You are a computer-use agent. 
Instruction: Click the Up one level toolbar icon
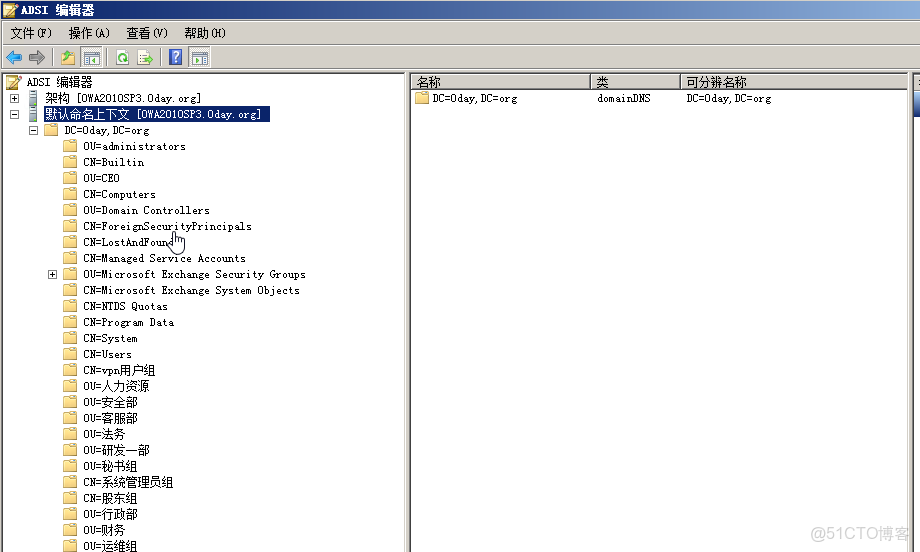point(68,57)
